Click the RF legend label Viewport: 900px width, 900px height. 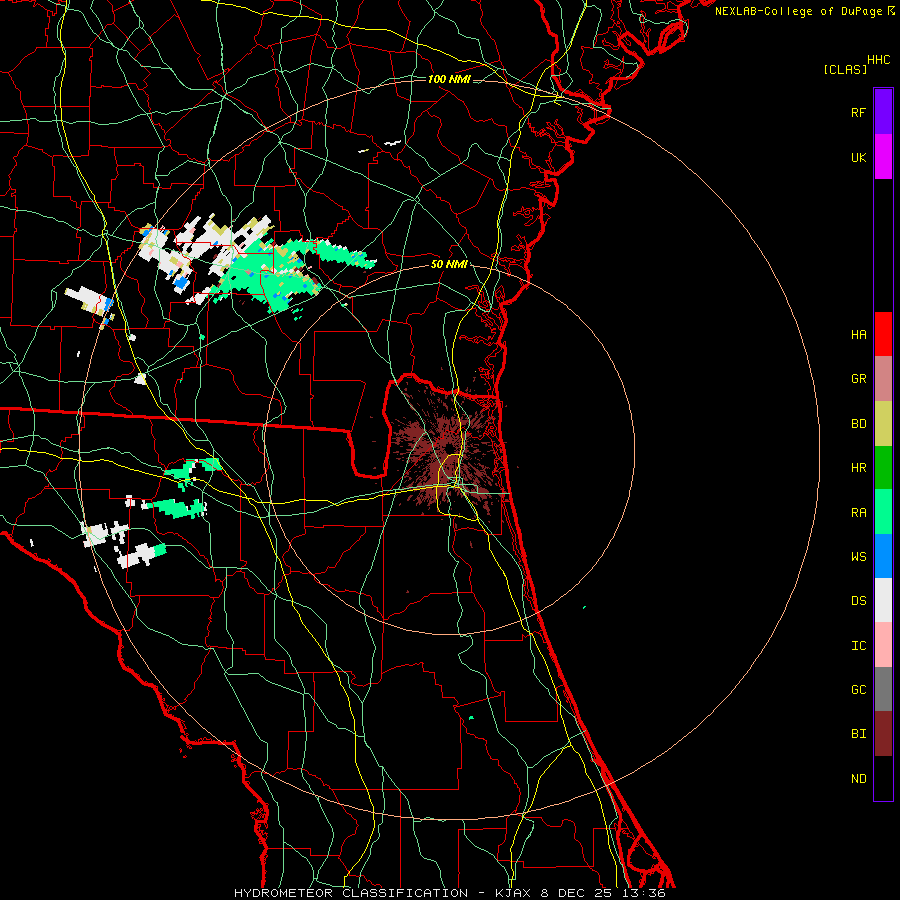click(858, 112)
